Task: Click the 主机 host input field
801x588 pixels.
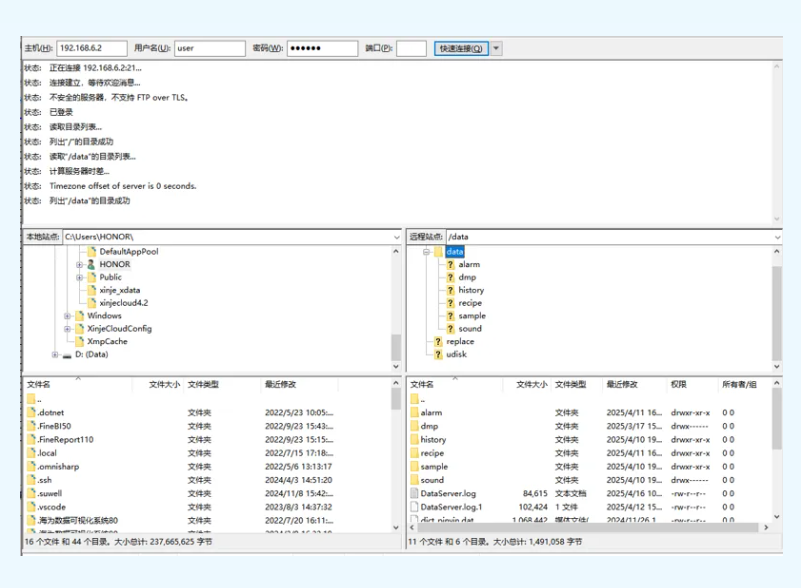Action: click(92, 48)
